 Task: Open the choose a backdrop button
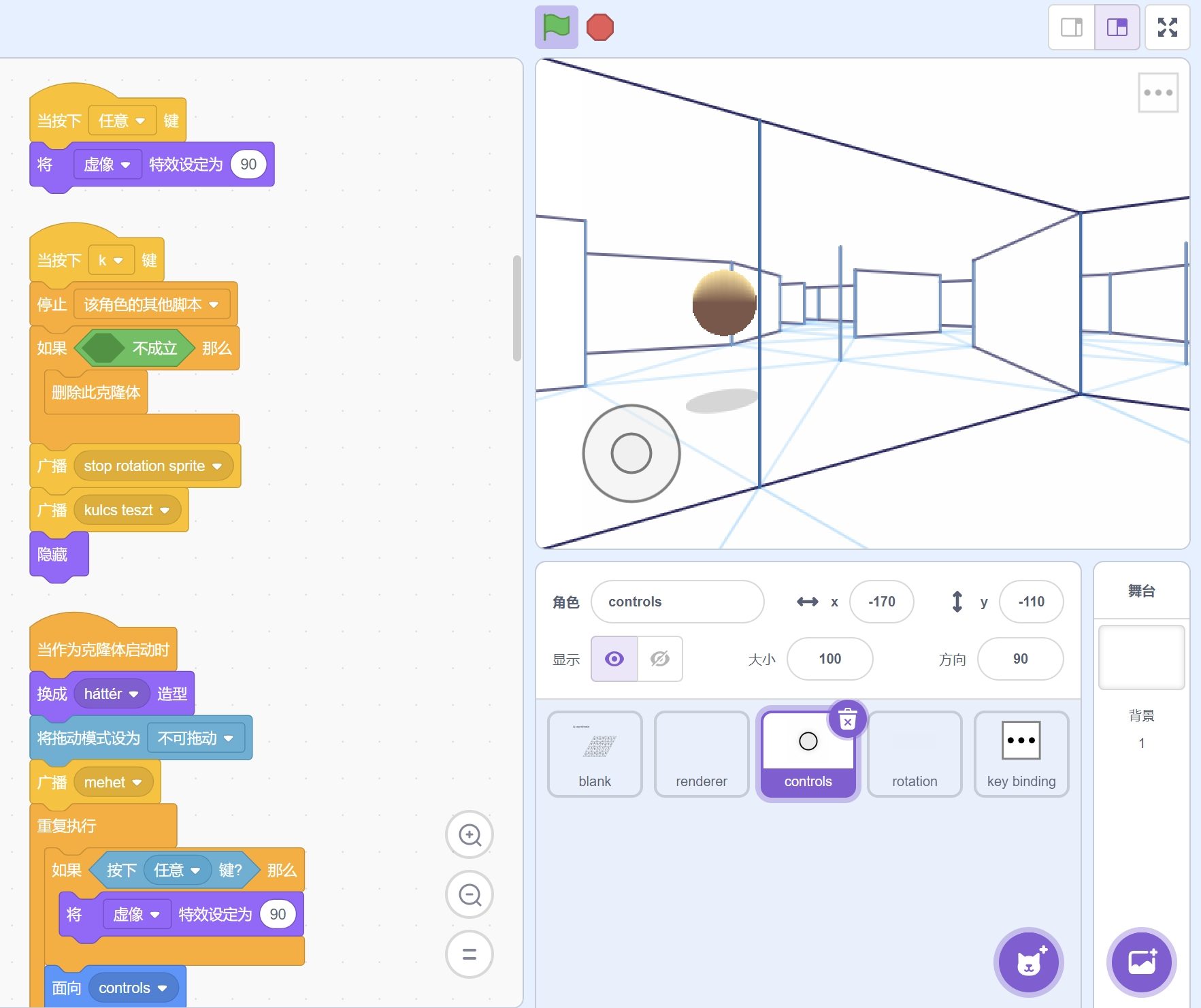click(x=1142, y=962)
